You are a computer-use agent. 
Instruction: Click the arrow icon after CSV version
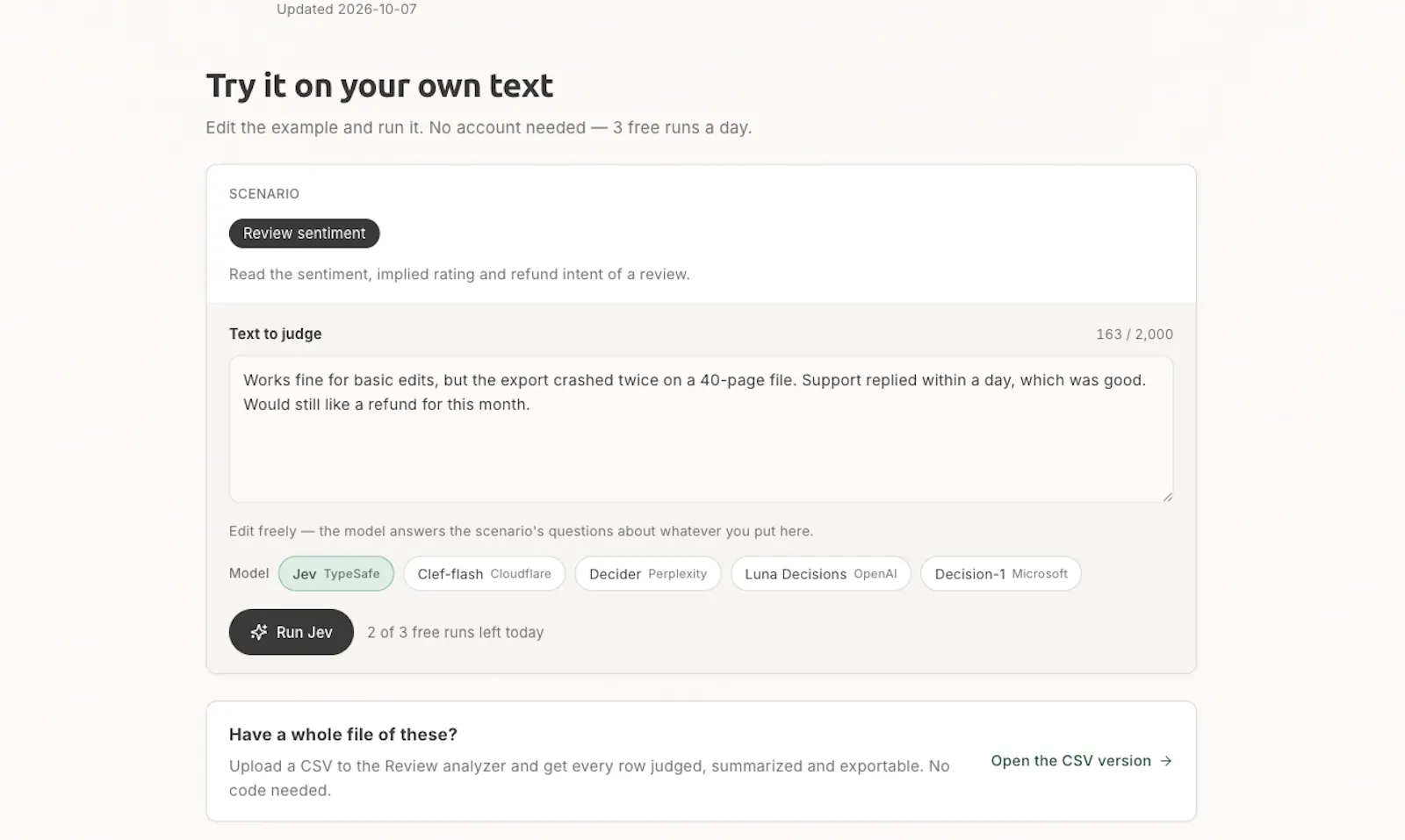point(1166,761)
